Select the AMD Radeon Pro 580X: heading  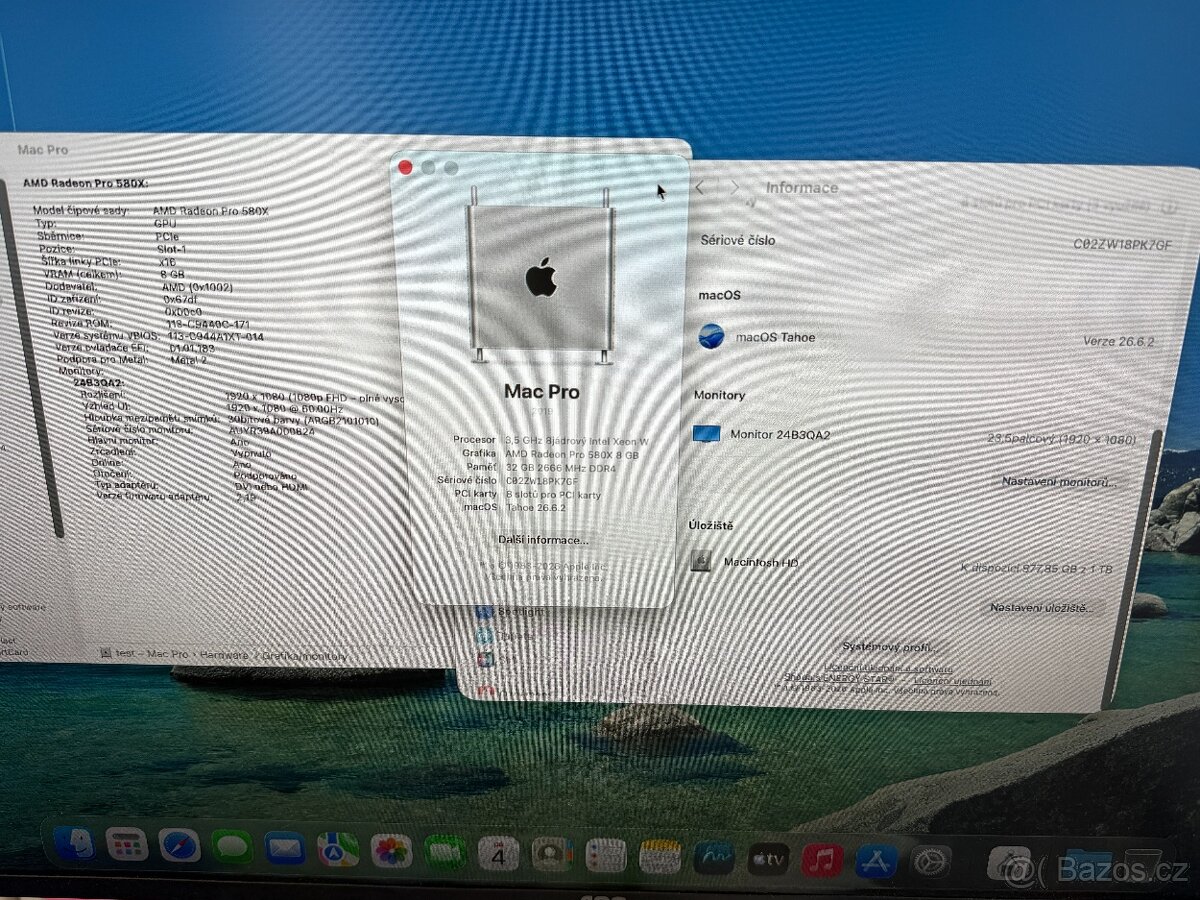click(x=85, y=183)
